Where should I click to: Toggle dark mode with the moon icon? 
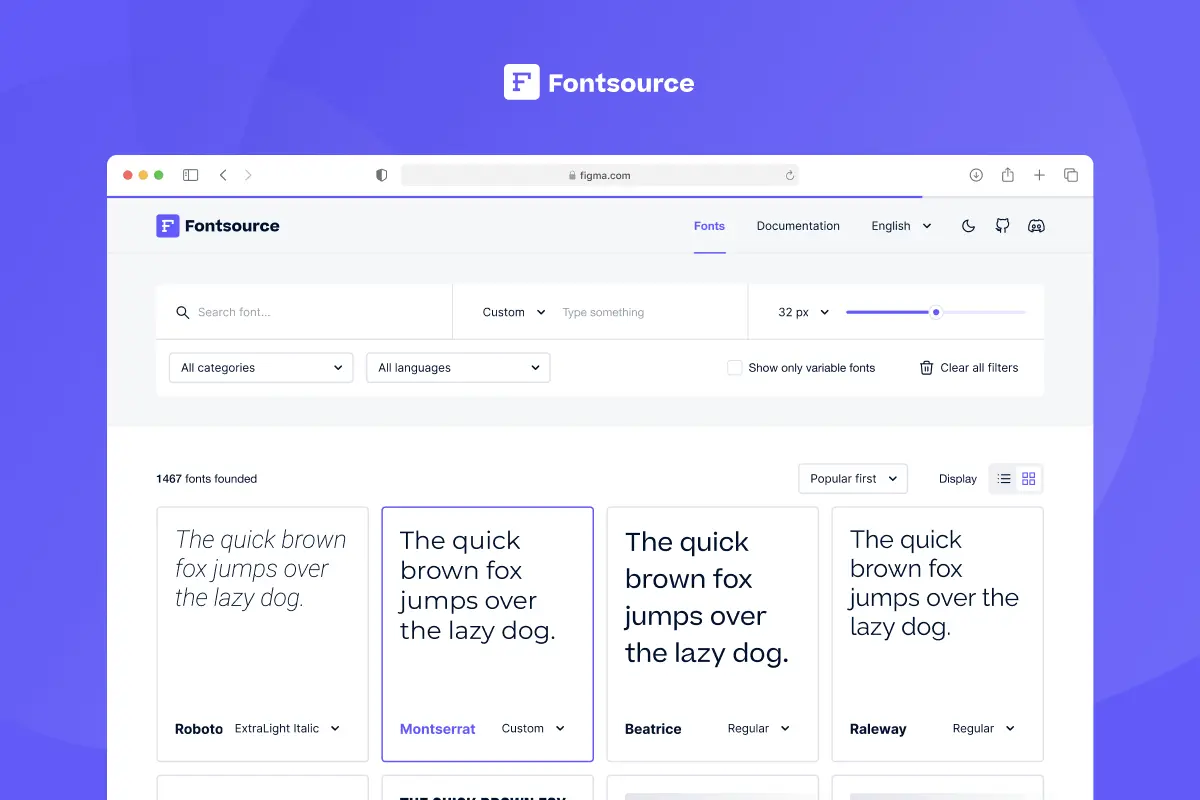point(967,225)
